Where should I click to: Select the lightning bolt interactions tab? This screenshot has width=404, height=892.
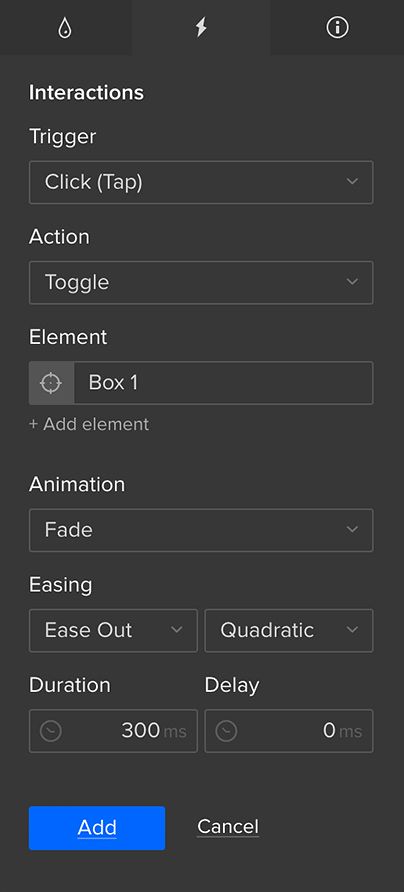(x=201, y=27)
